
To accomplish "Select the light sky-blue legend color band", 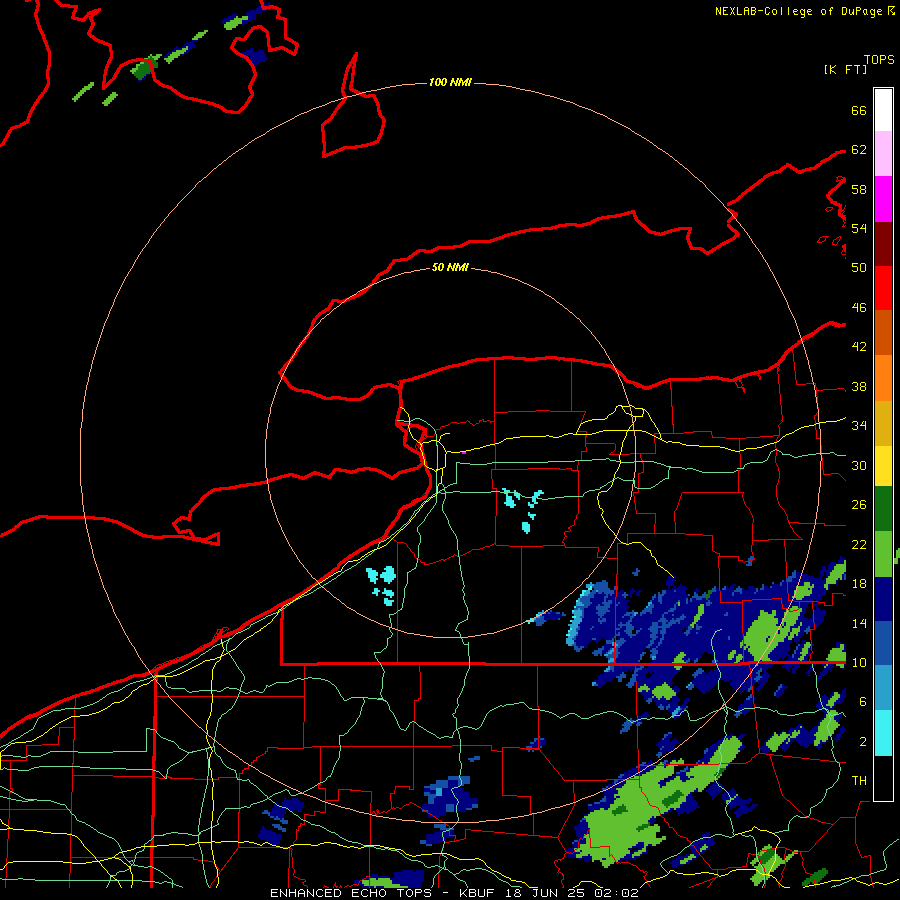I will [883, 688].
